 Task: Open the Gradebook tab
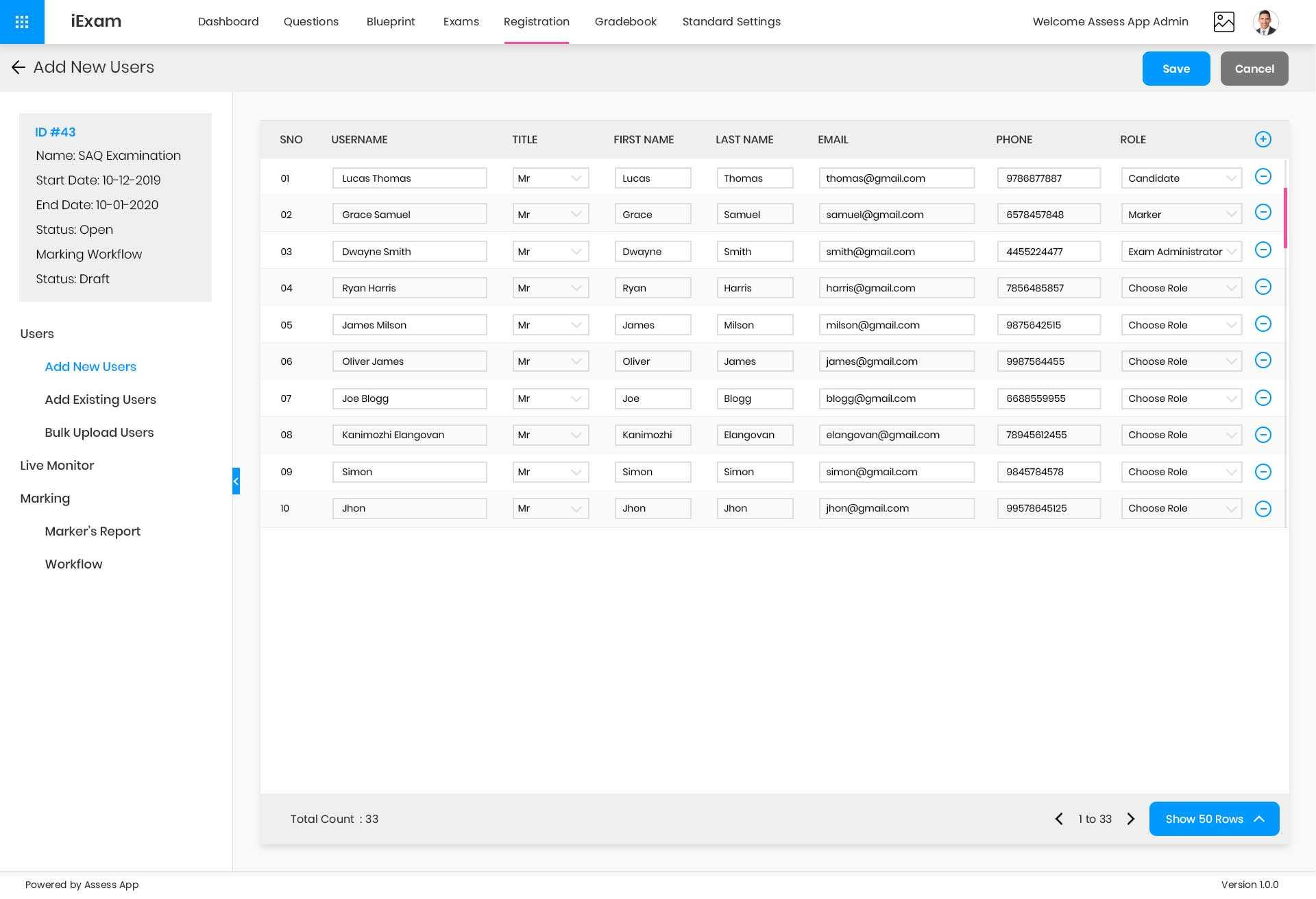[625, 22]
